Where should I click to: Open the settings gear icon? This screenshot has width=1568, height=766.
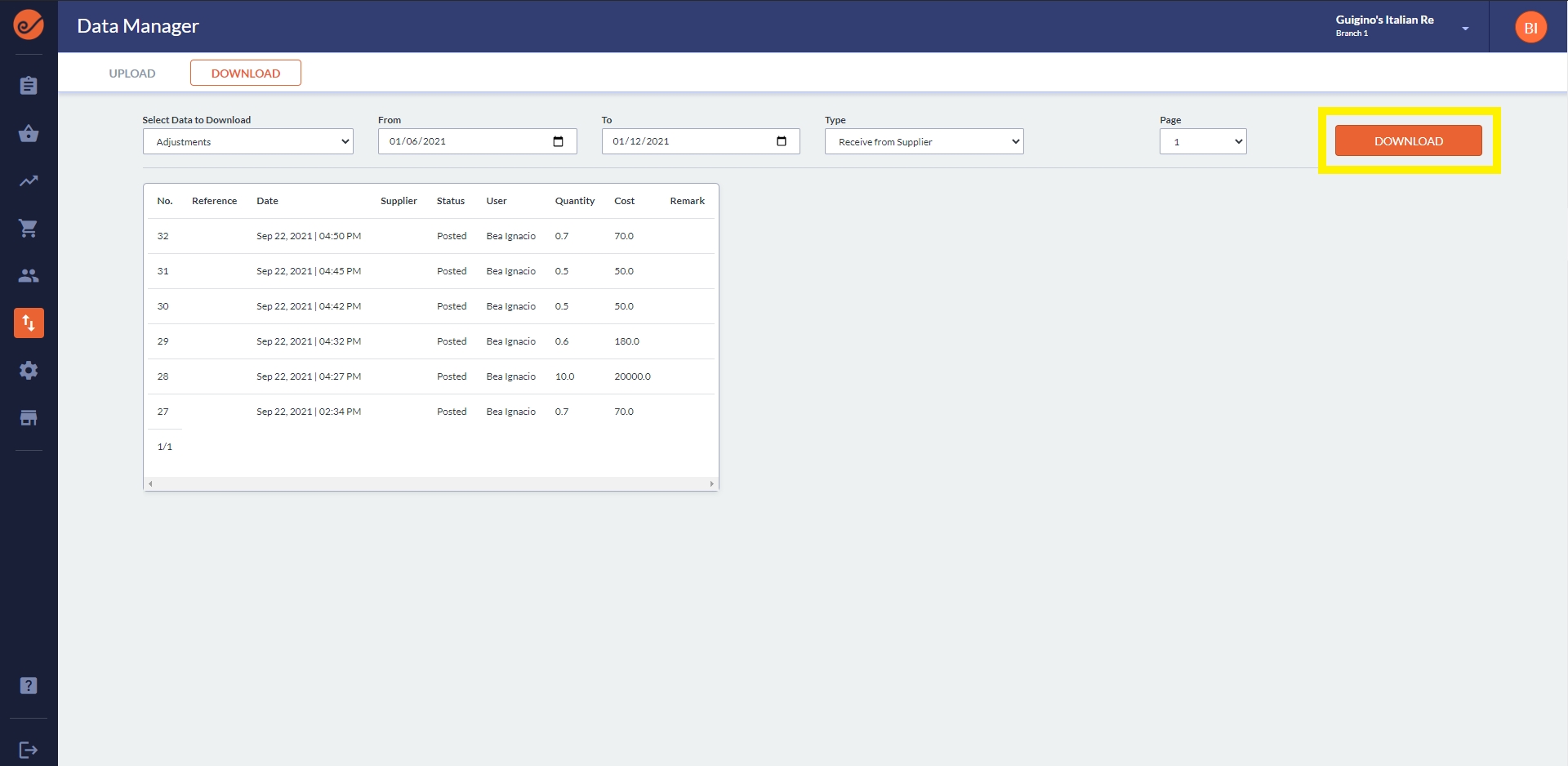pos(29,371)
